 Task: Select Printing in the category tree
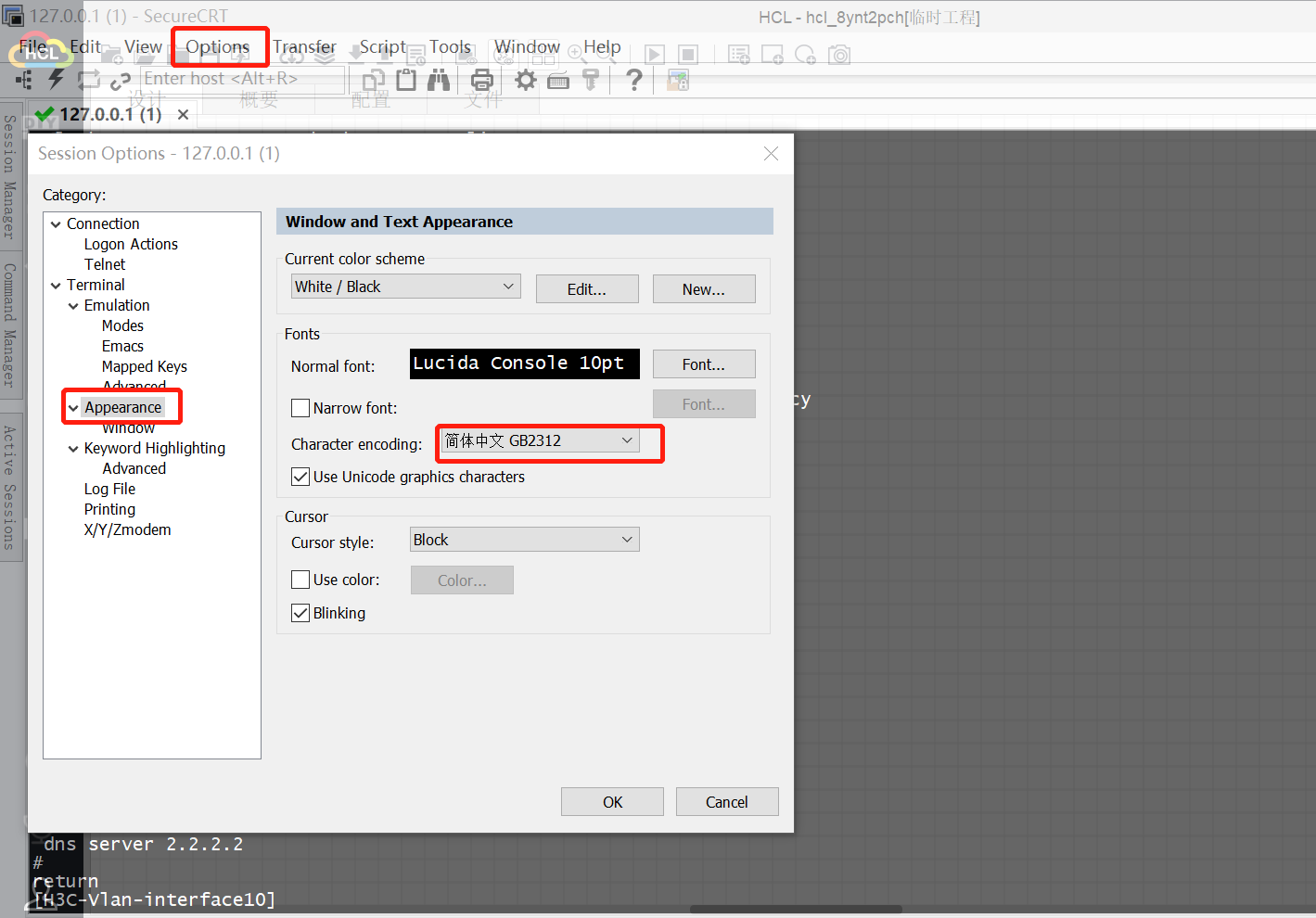109,510
